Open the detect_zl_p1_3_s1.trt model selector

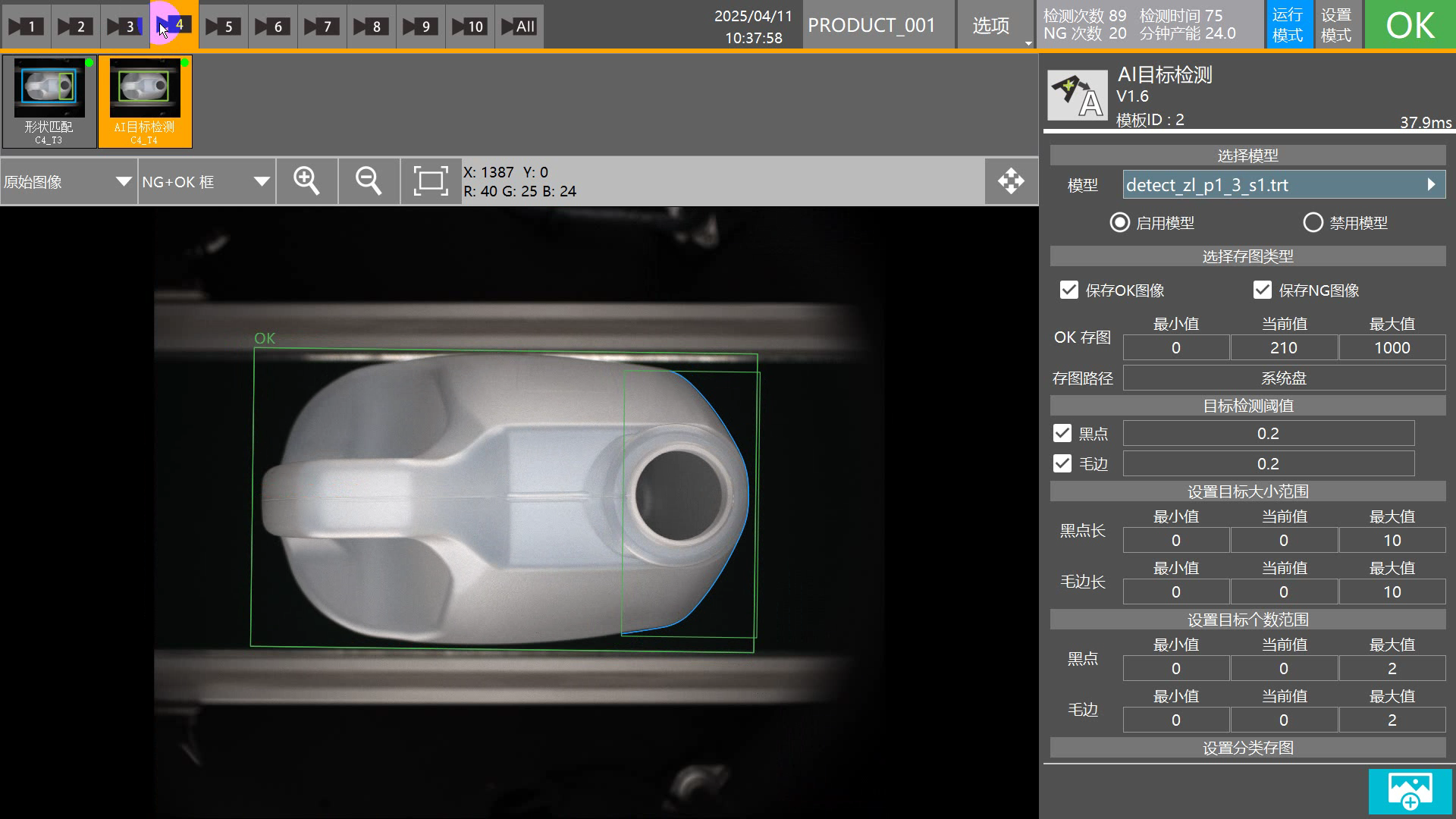tap(1283, 185)
